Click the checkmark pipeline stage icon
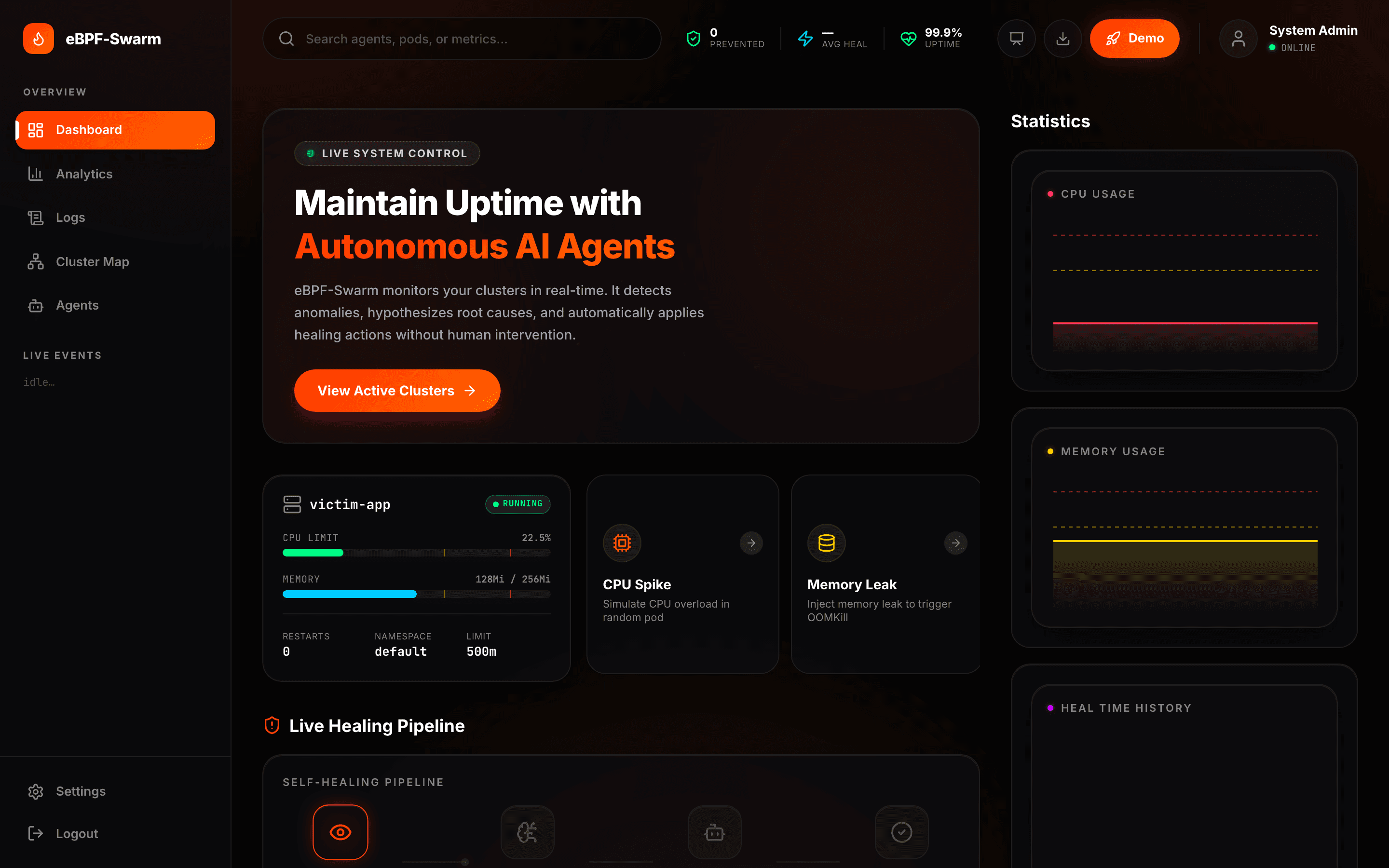This screenshot has height=868, width=1389. coord(902,832)
